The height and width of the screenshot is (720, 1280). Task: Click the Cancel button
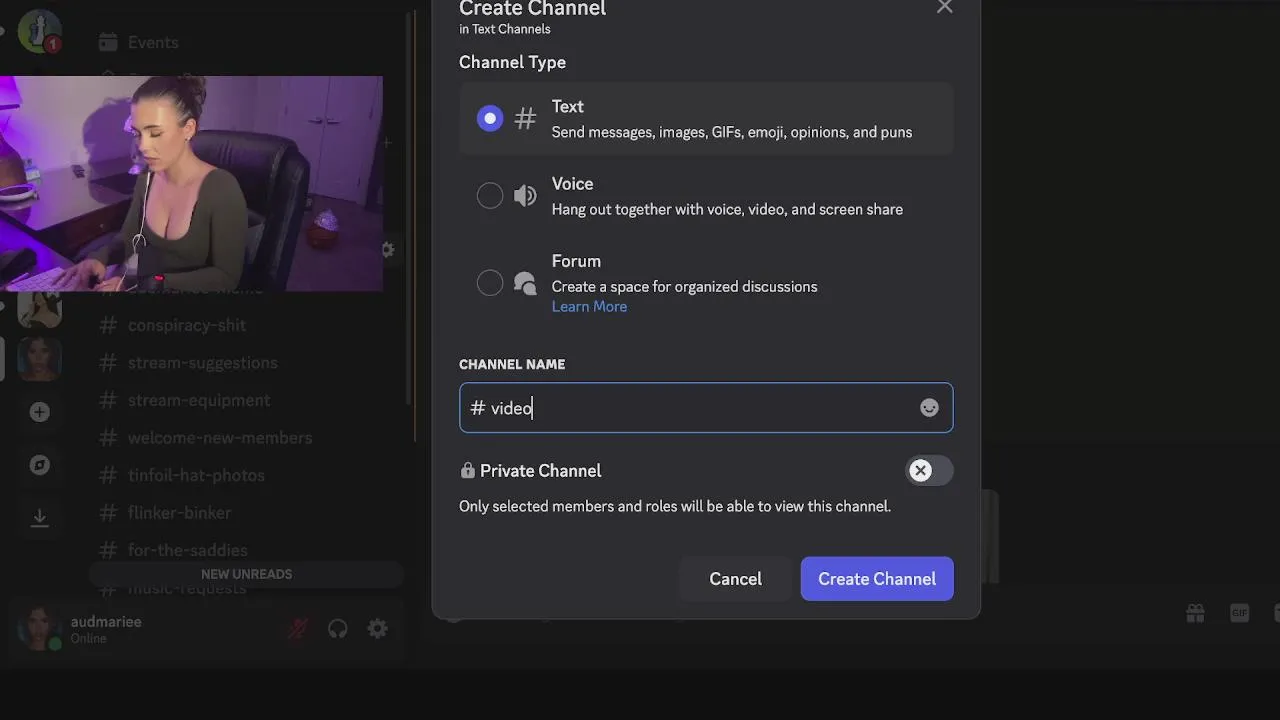coord(736,579)
